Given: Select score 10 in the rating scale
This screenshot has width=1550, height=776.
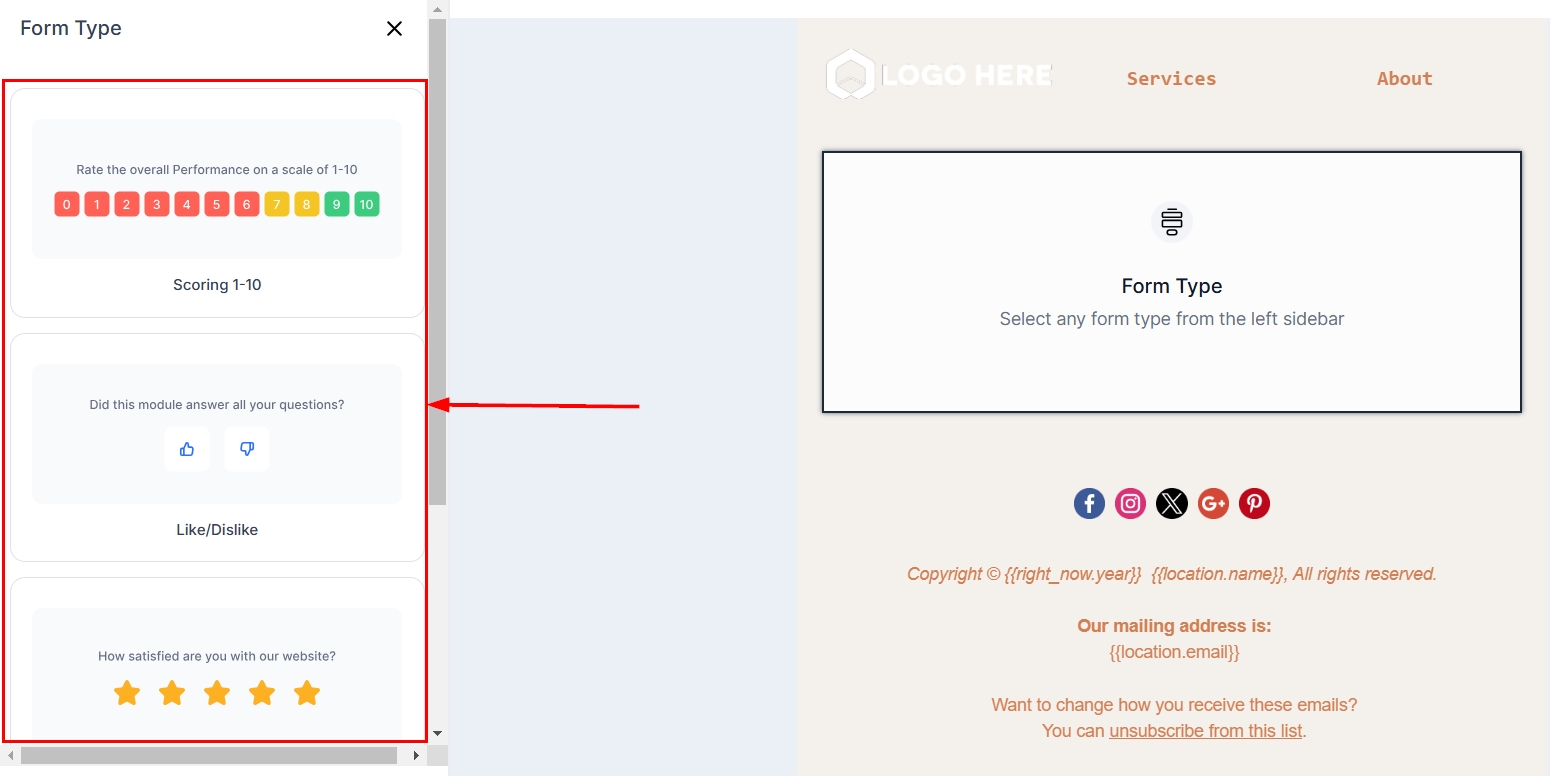Looking at the screenshot, I should (x=367, y=205).
